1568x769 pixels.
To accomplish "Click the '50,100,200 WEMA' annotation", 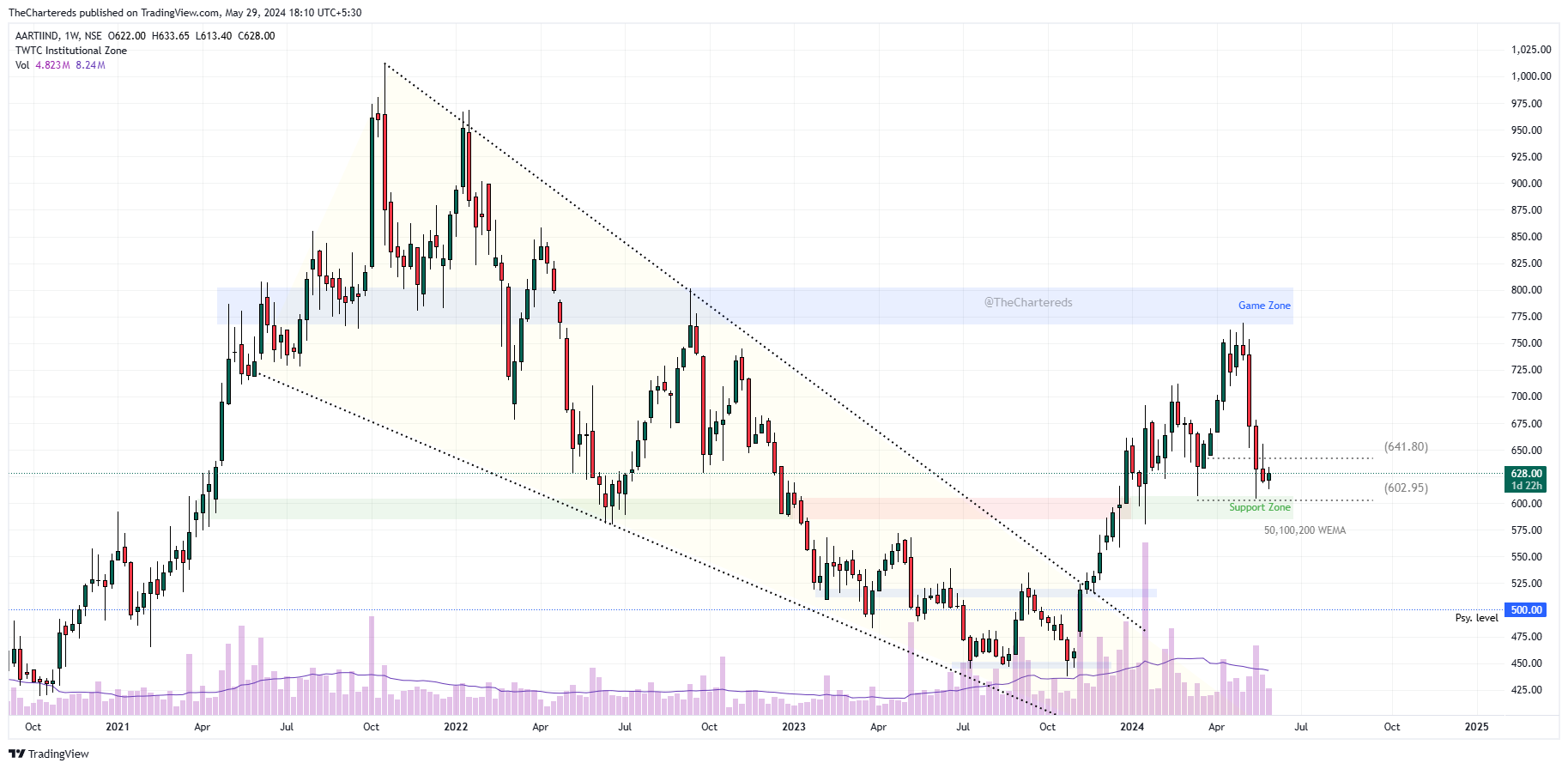I will (x=1305, y=530).
